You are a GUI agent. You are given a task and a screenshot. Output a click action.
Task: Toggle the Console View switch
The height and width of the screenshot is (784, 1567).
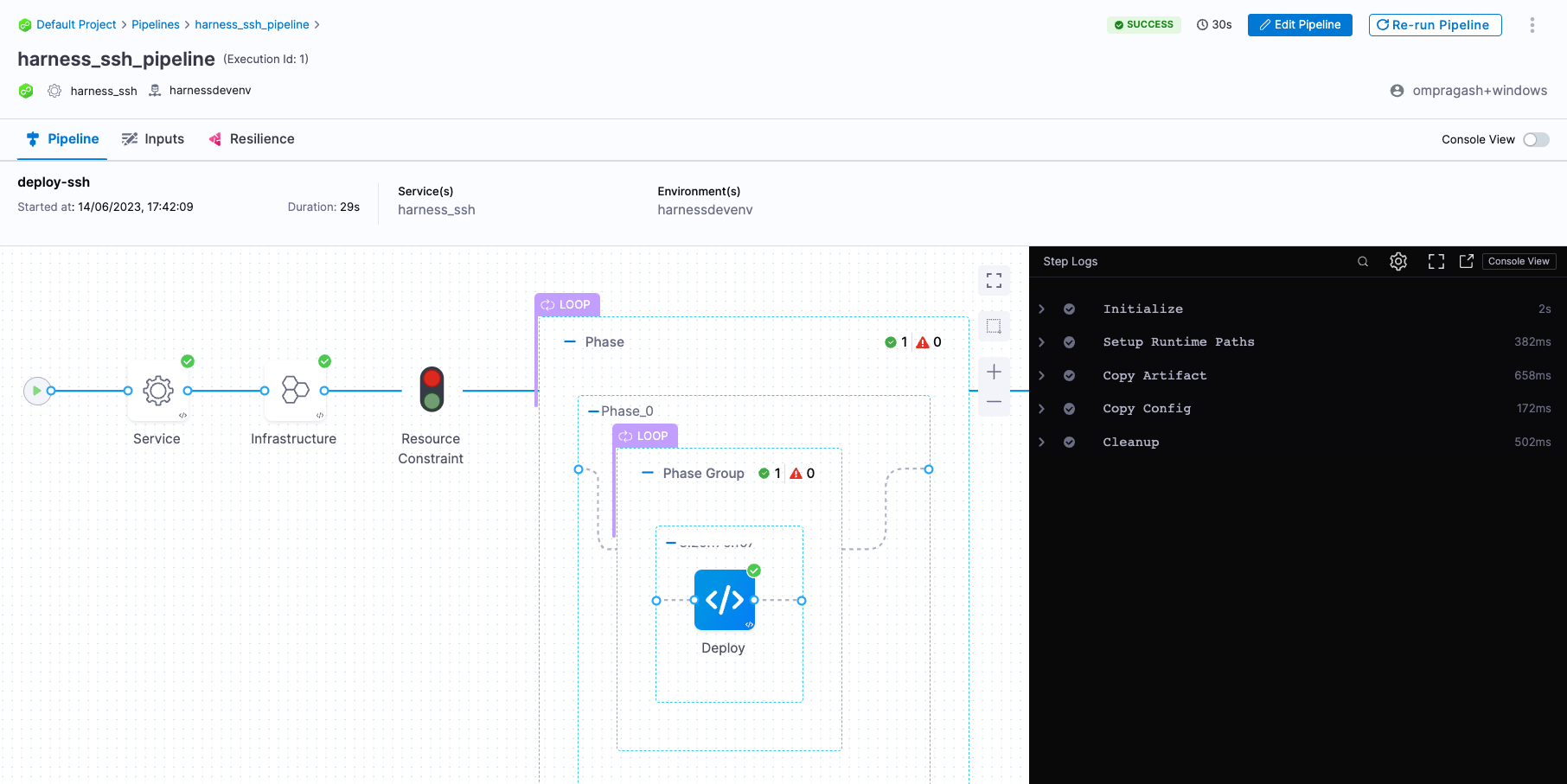coord(1536,140)
